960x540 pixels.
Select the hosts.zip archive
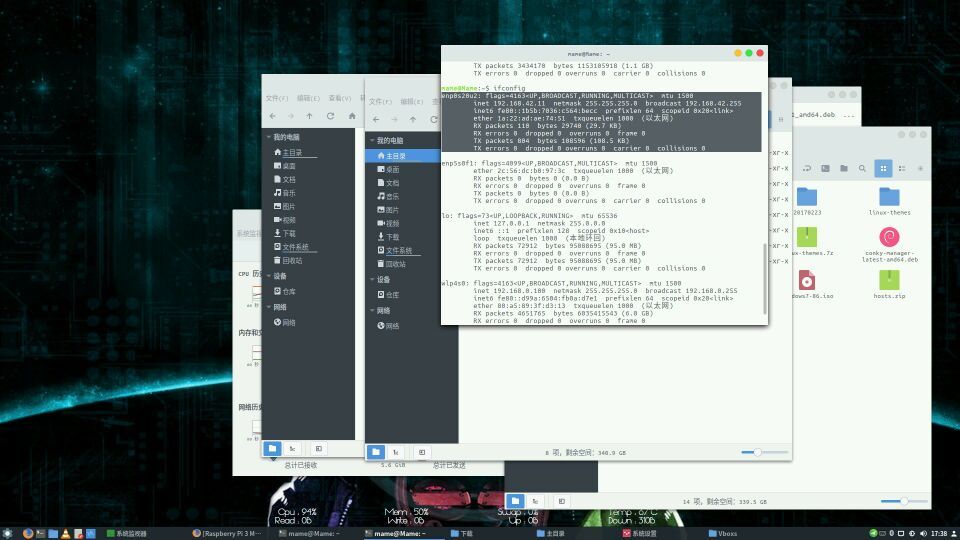889,285
